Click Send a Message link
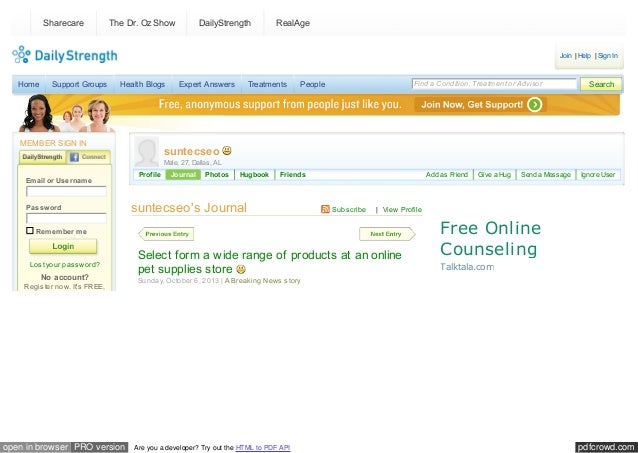The width and height of the screenshot is (638, 453). pyautogui.click(x=546, y=175)
